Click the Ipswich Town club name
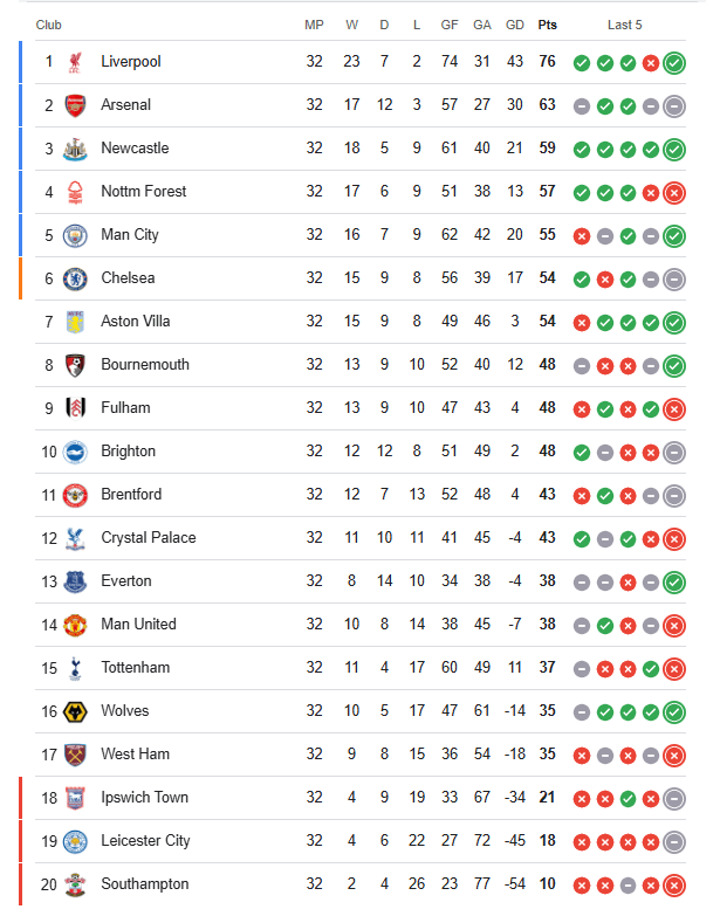This screenshot has height=923, width=720. (144, 797)
